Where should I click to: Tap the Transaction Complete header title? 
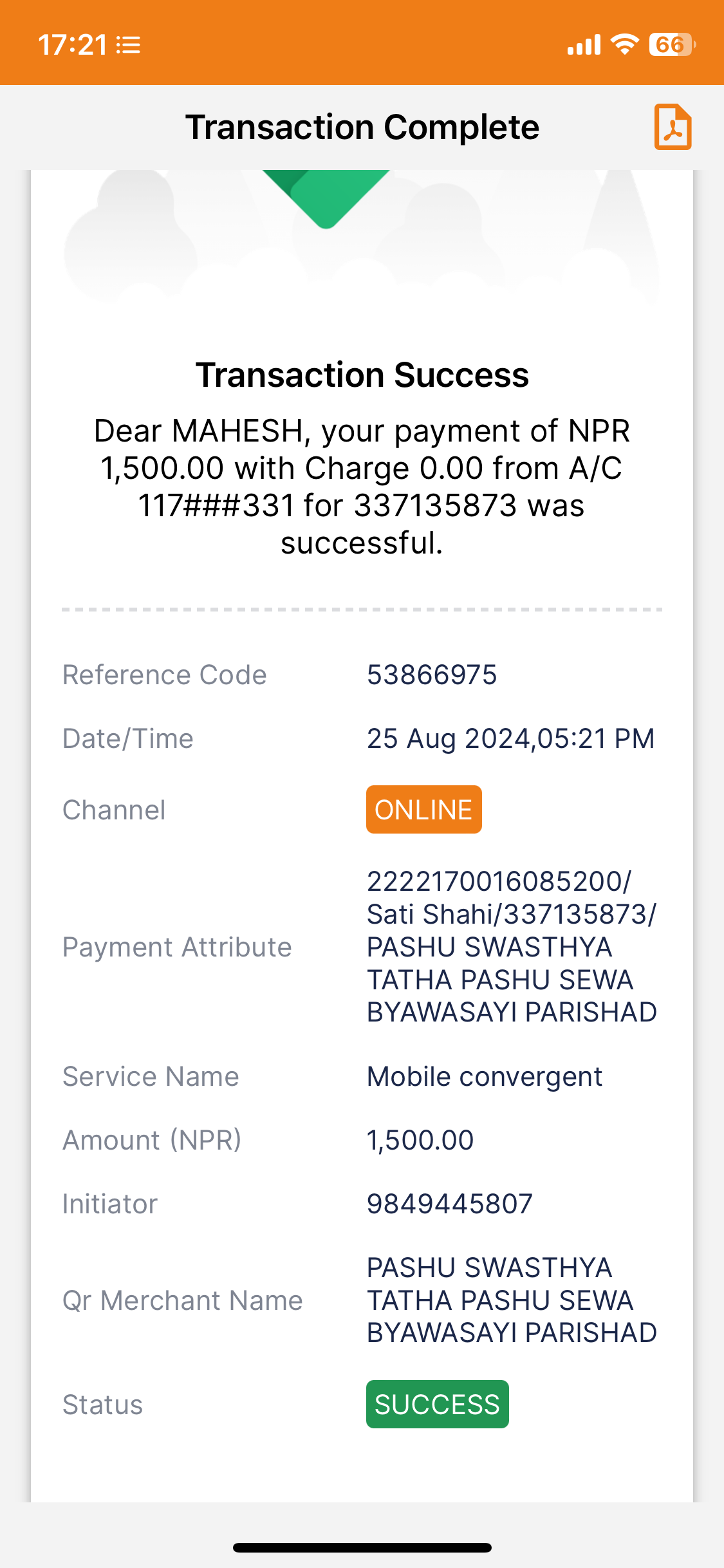pos(362,127)
